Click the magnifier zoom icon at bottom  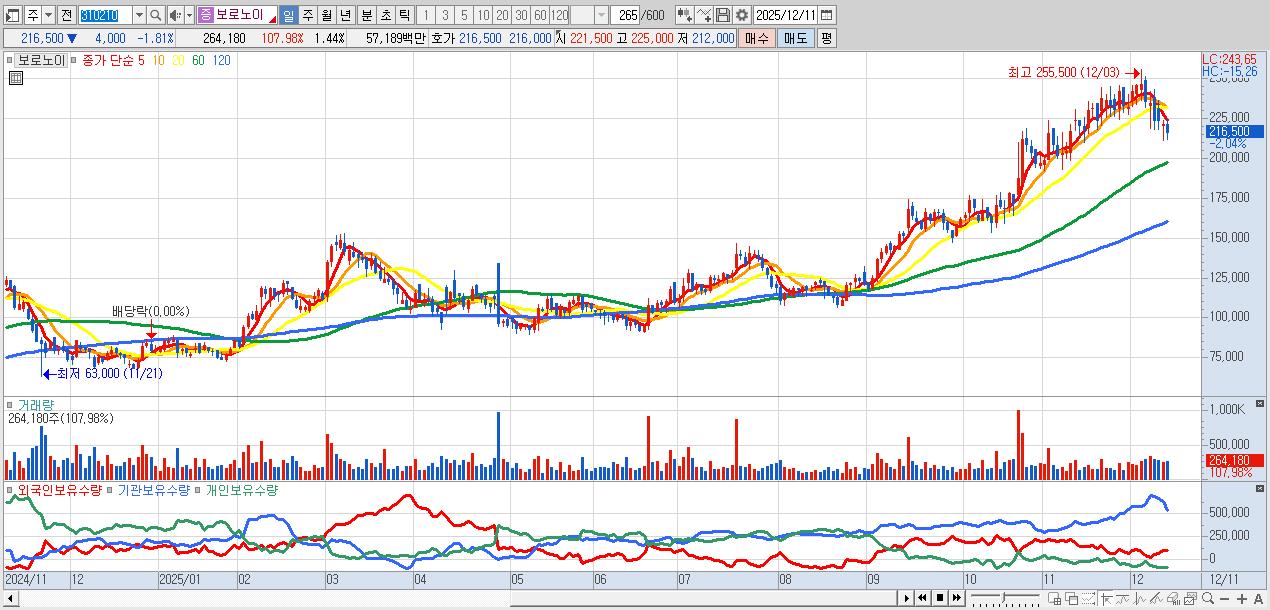[x=1208, y=599]
